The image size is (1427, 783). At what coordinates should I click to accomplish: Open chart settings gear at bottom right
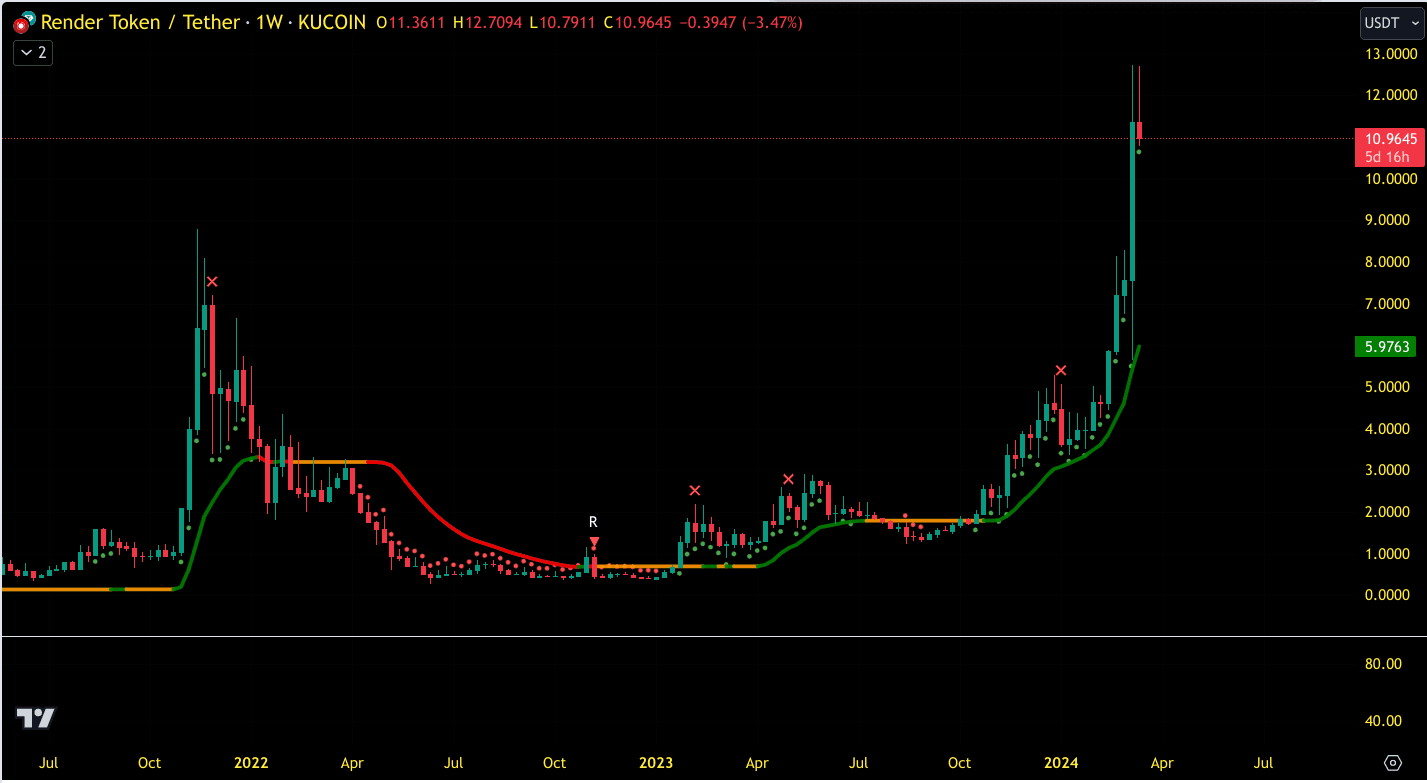(1392, 763)
